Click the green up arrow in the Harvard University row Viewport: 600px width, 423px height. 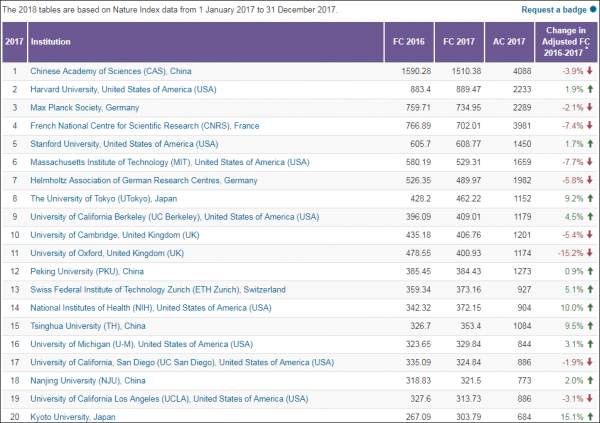(590, 90)
